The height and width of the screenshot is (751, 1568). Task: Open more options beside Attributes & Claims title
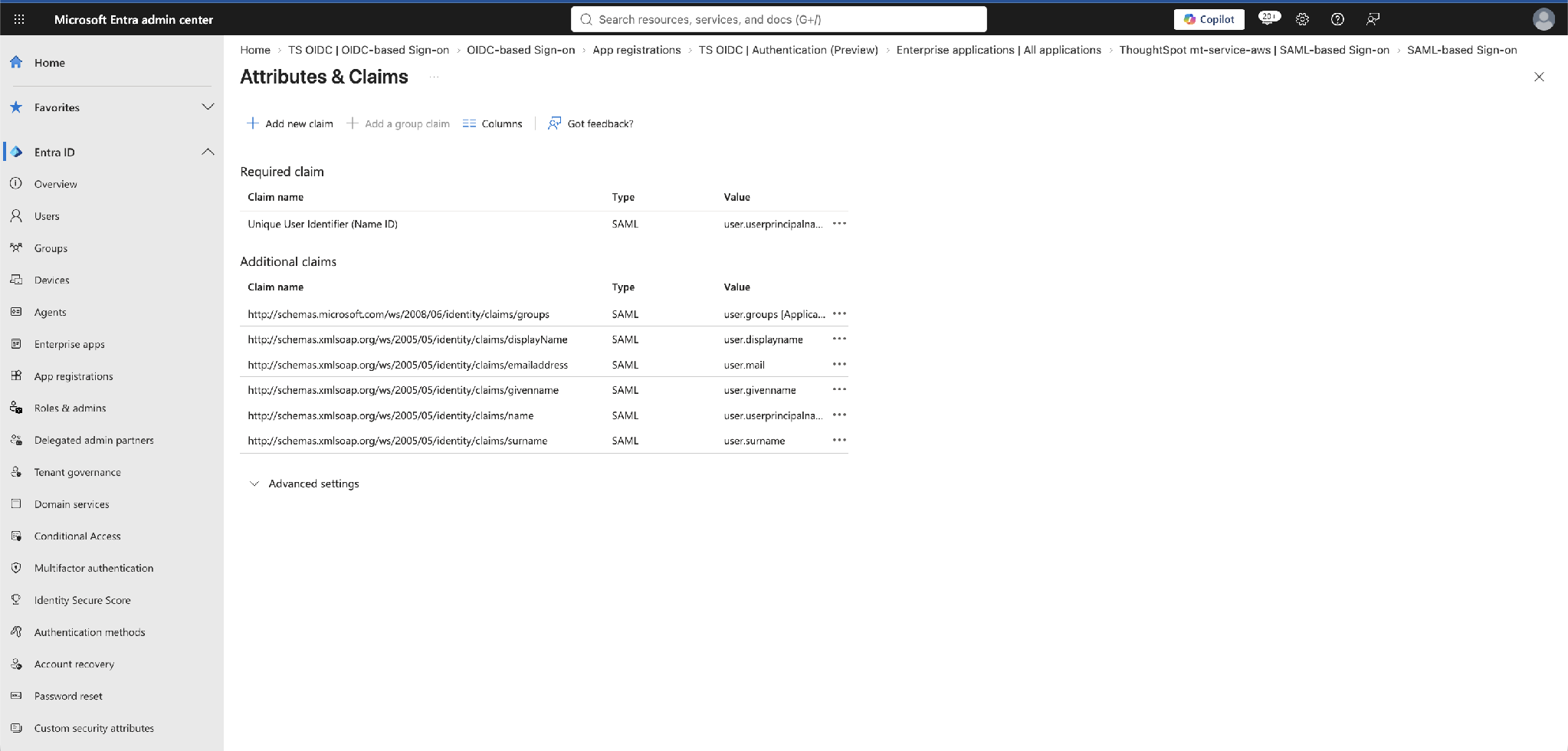coord(434,77)
